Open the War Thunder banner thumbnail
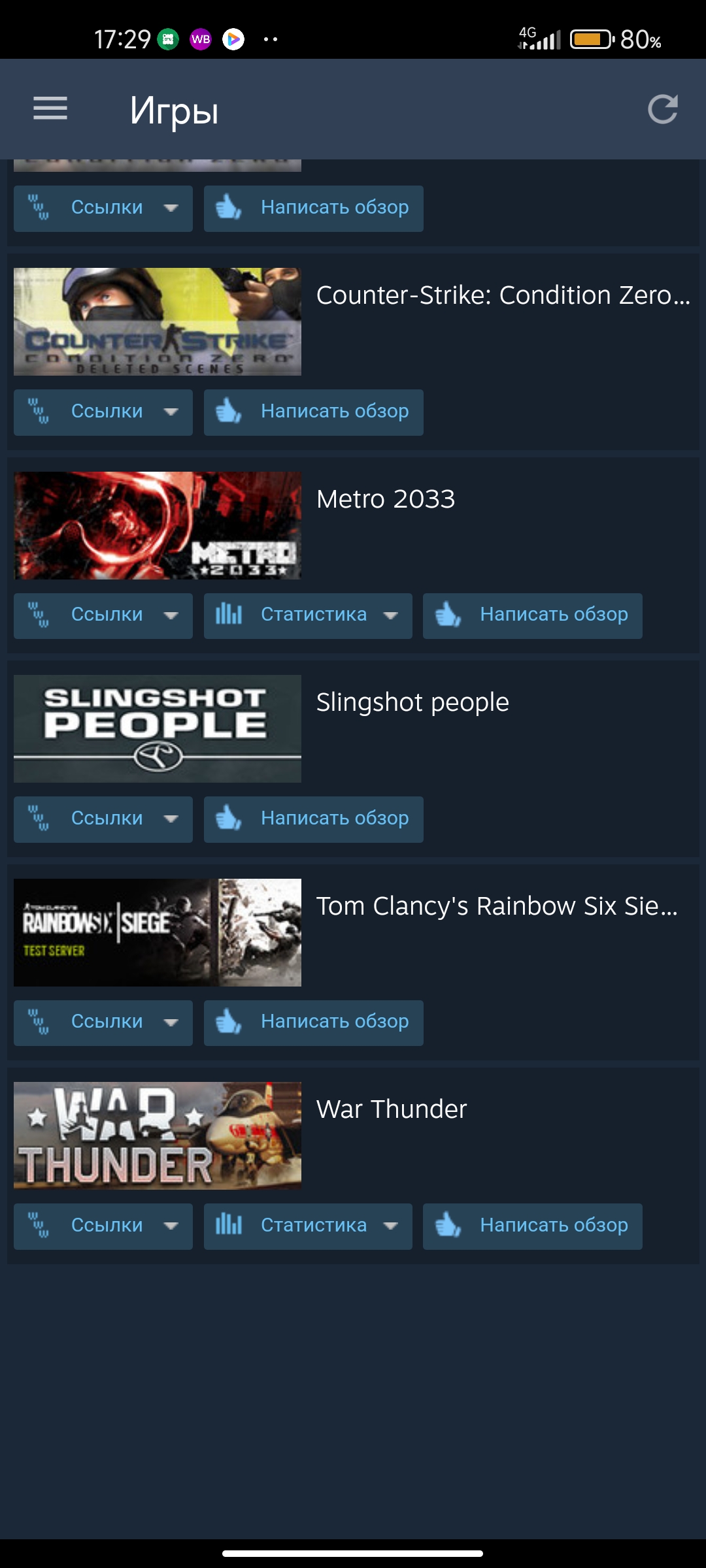 pos(158,1135)
